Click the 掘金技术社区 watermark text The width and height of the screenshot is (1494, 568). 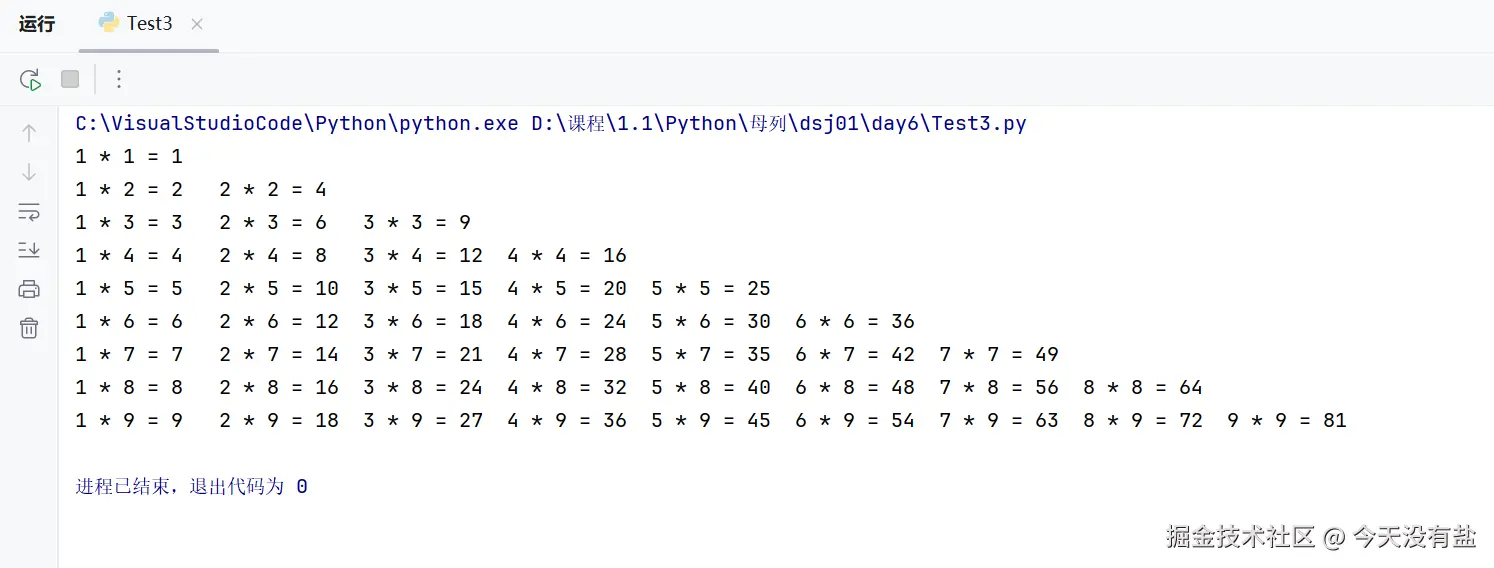click(1240, 537)
